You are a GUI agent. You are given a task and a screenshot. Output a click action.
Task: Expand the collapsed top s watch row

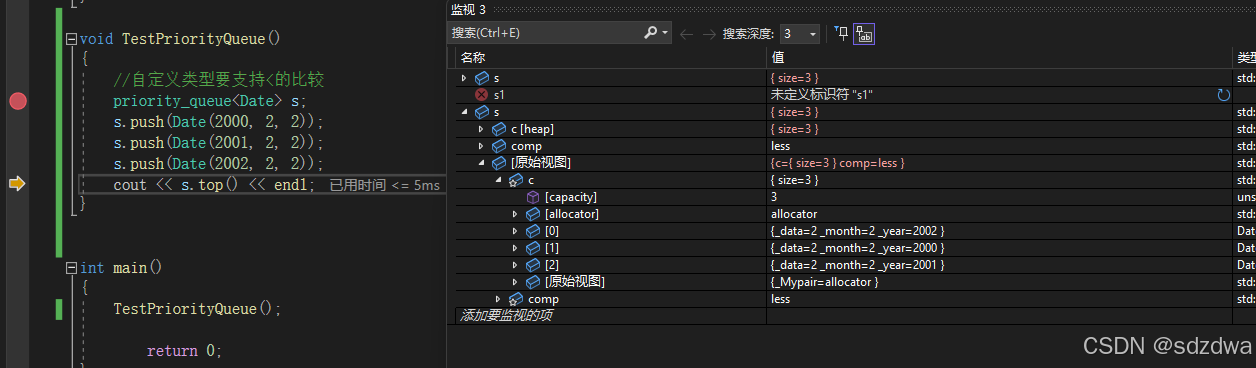click(464, 78)
